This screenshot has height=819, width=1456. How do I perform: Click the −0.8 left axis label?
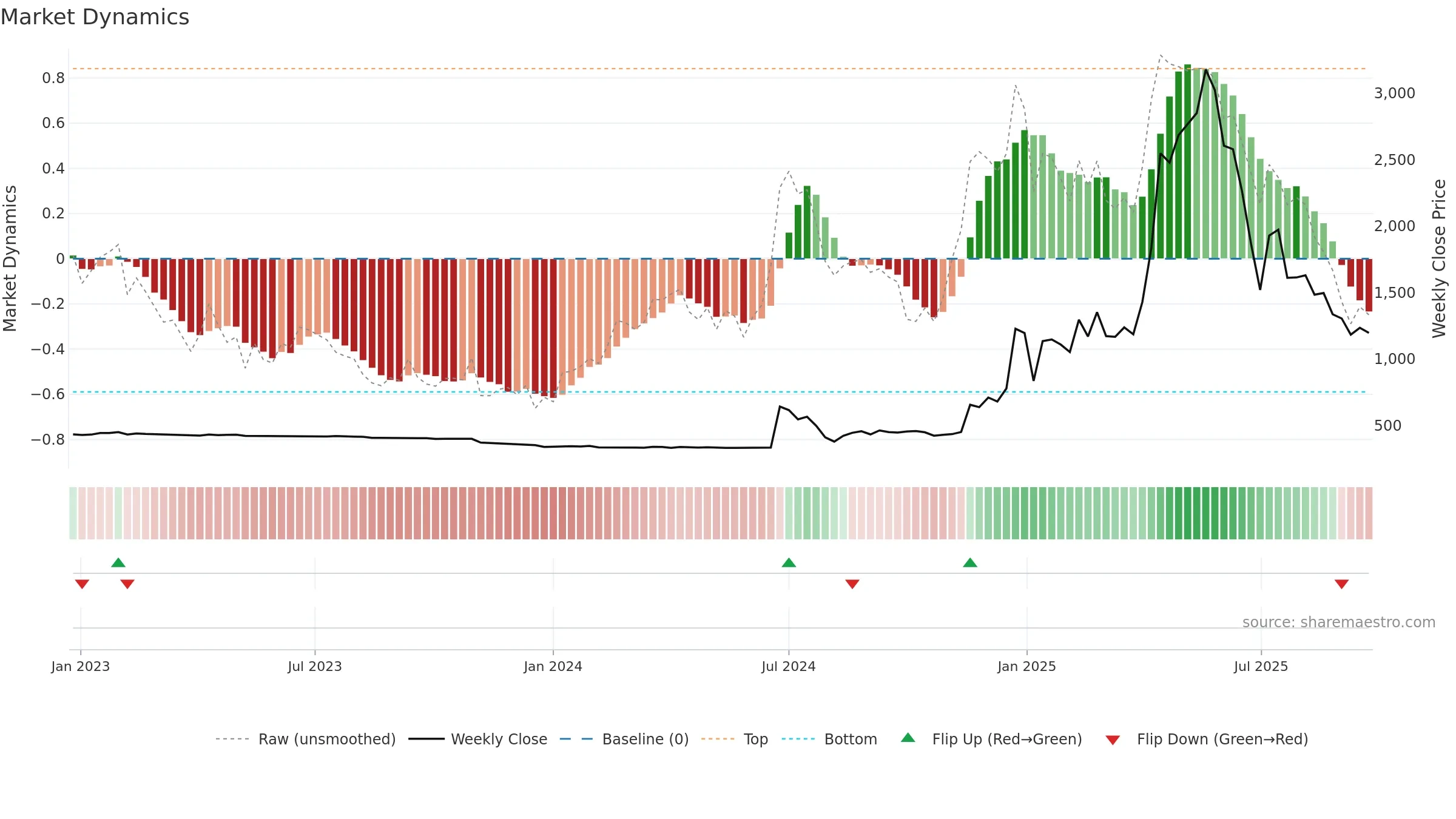click(48, 439)
